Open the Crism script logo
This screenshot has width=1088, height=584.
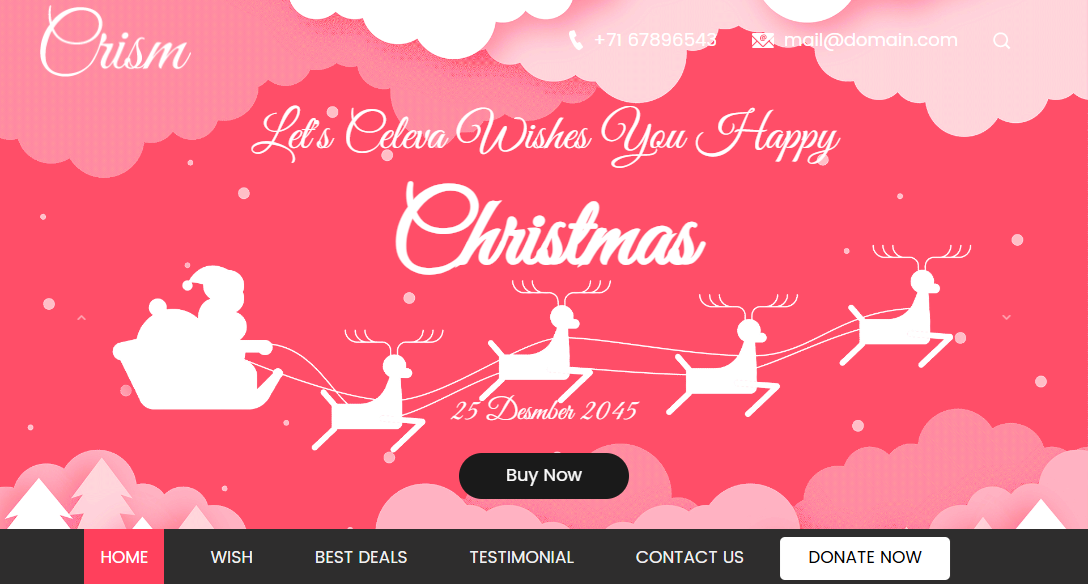tap(114, 43)
